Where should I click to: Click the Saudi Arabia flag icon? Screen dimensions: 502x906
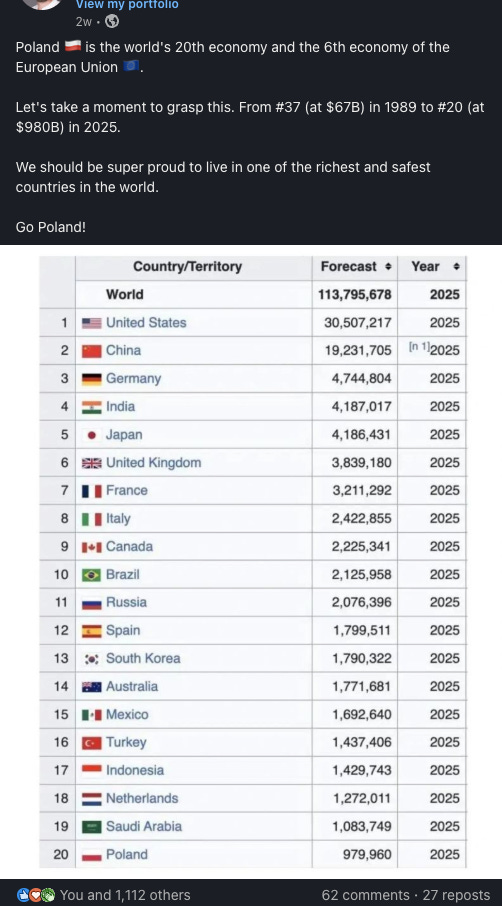91,827
